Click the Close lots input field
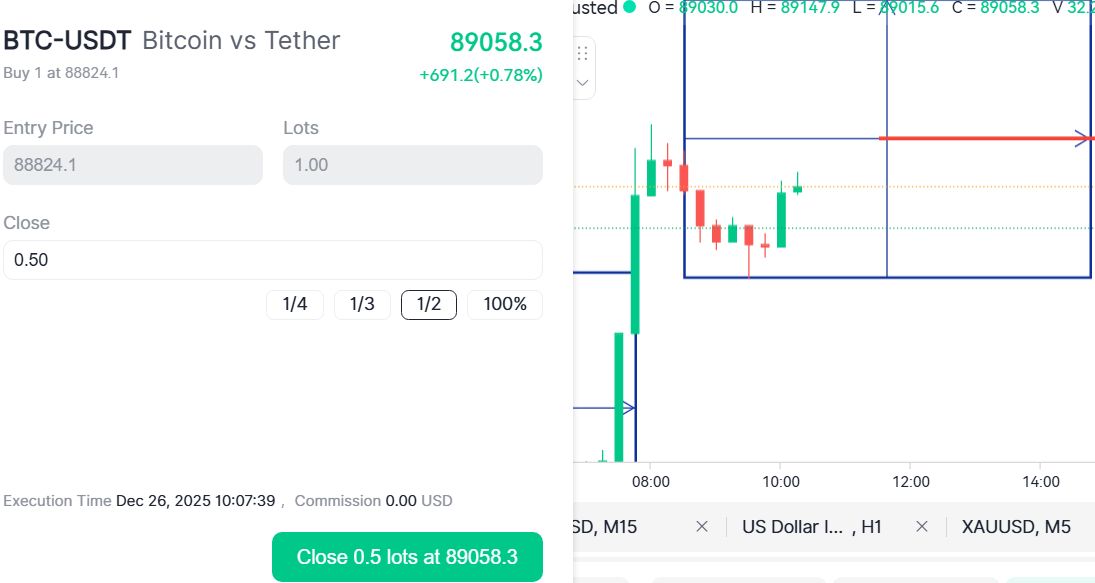This screenshot has height=583, width=1095. click(272, 260)
